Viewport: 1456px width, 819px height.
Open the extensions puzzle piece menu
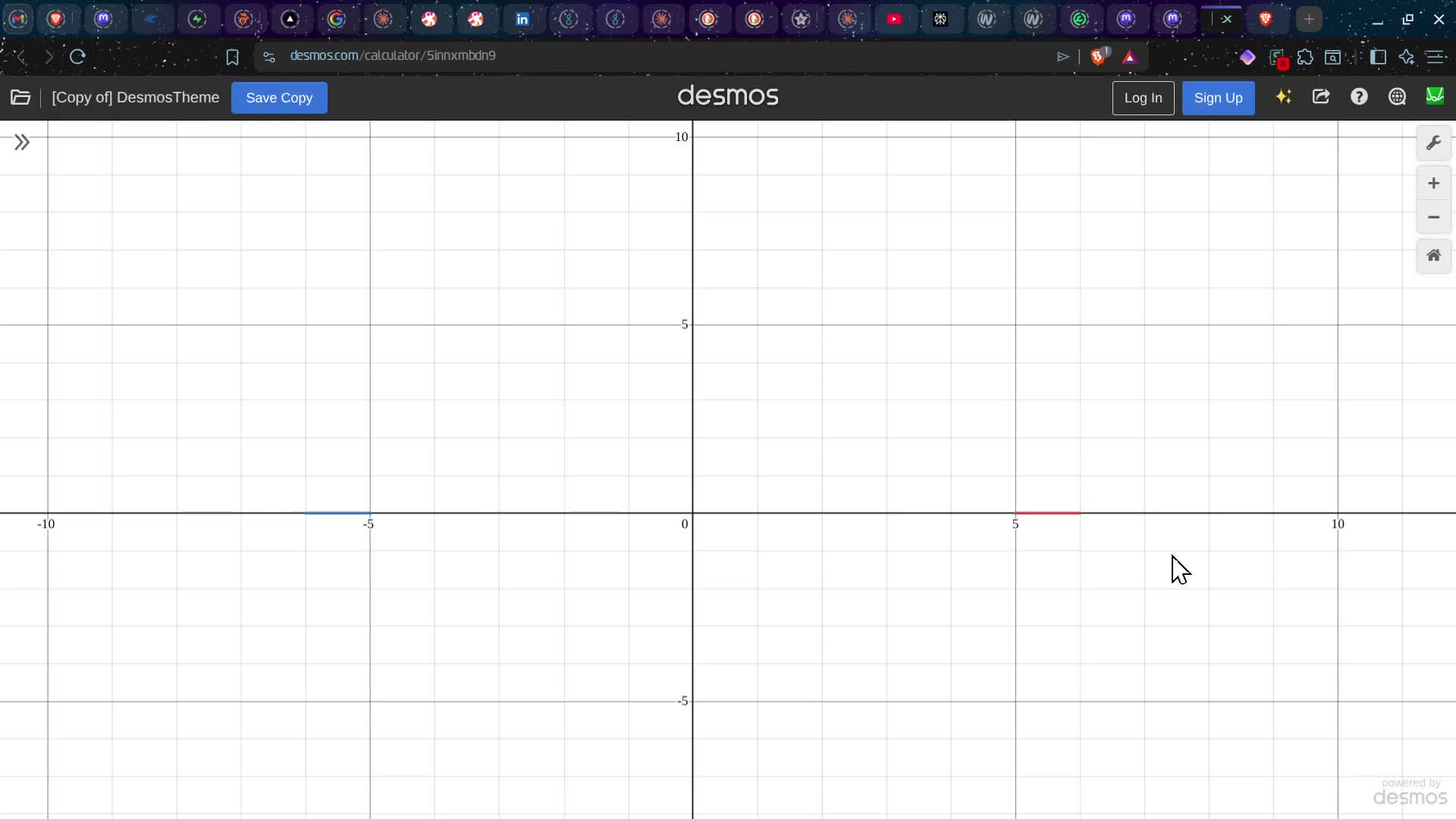tap(1305, 57)
